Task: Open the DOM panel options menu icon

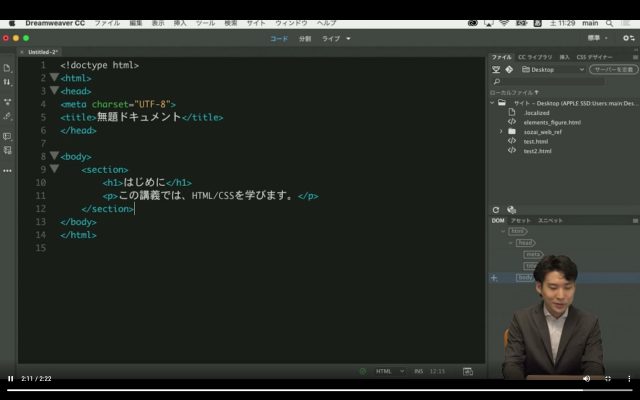Action: pyautogui.click(x=635, y=220)
